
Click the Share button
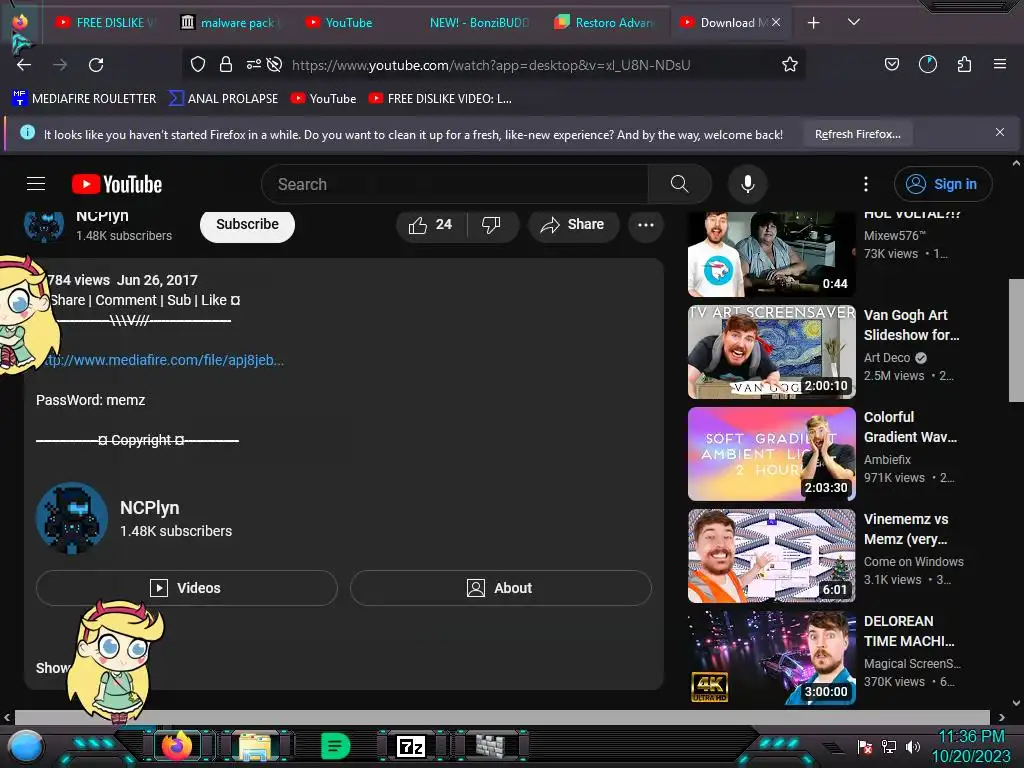[573, 225]
